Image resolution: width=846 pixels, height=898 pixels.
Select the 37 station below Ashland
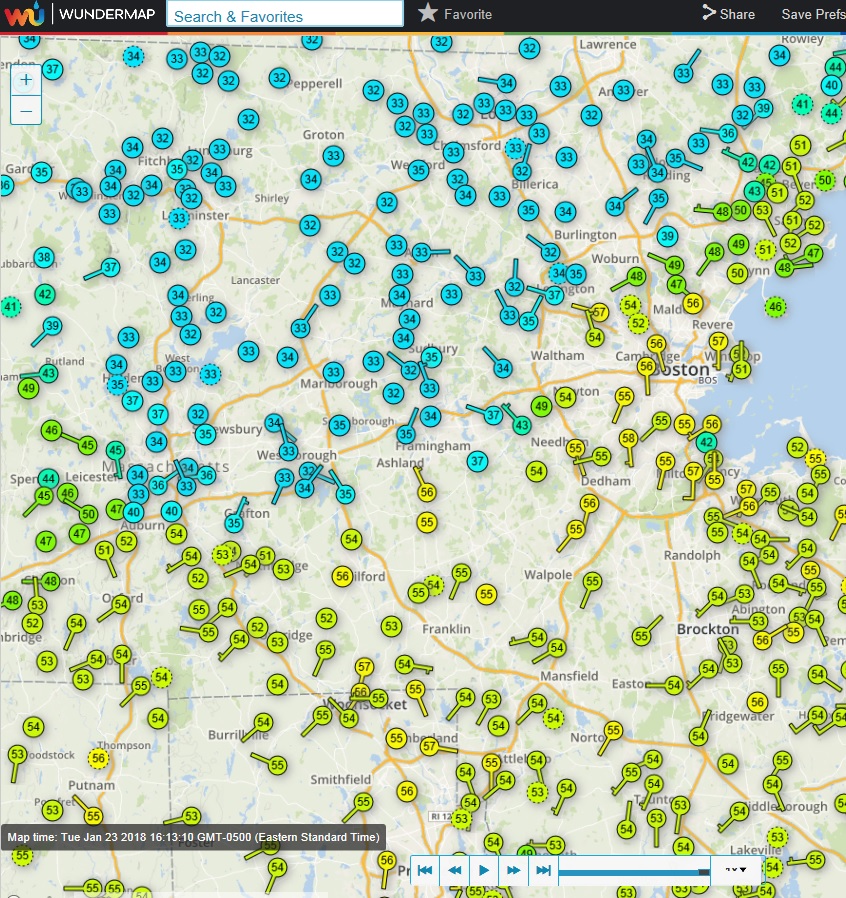click(x=477, y=461)
